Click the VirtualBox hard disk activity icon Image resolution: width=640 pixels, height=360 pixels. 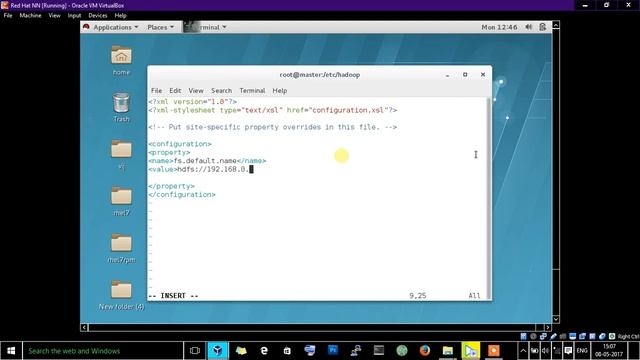pos(523,336)
